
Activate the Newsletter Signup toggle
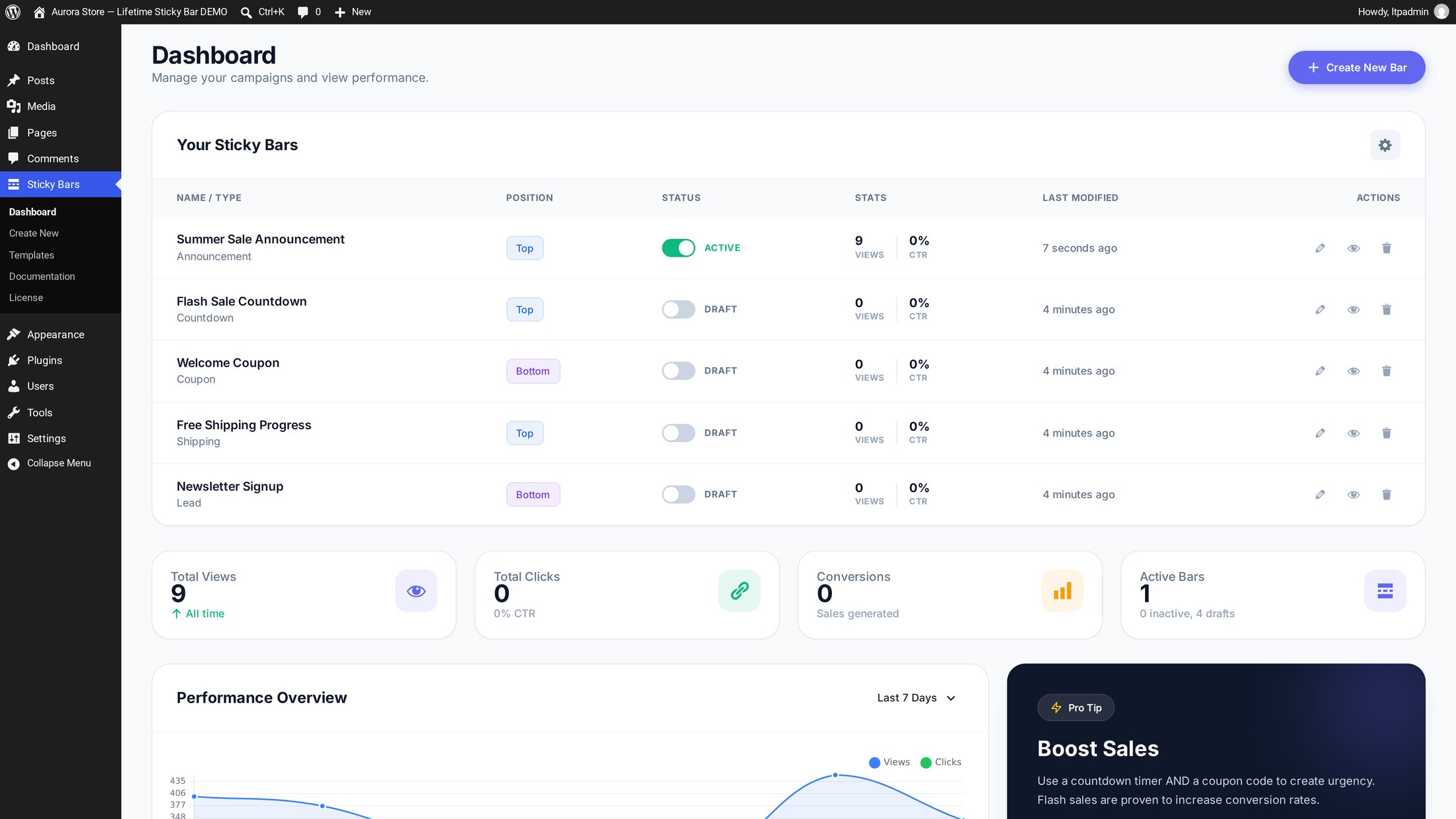pos(678,495)
